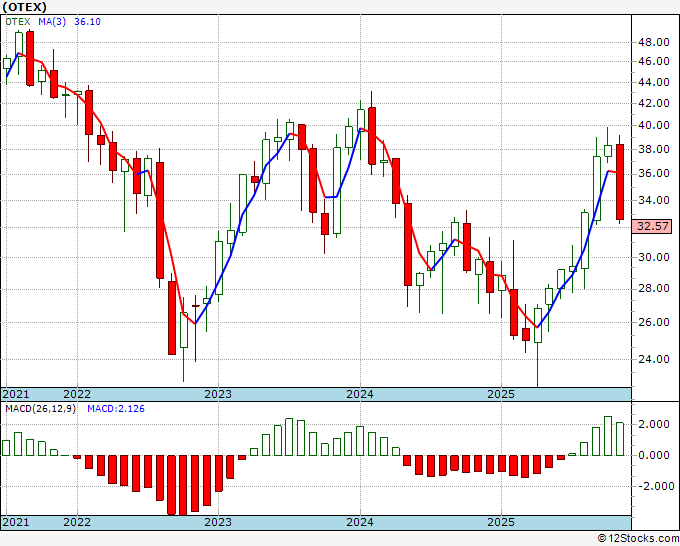This screenshot has height=546, width=680.
Task: Click the 48.00 price axis label
Action: point(654,43)
